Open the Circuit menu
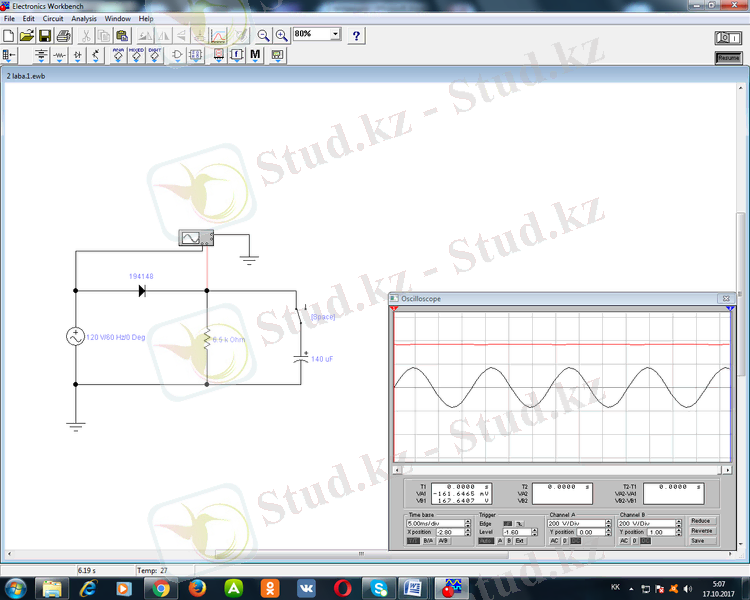750x600 pixels. click(52, 19)
